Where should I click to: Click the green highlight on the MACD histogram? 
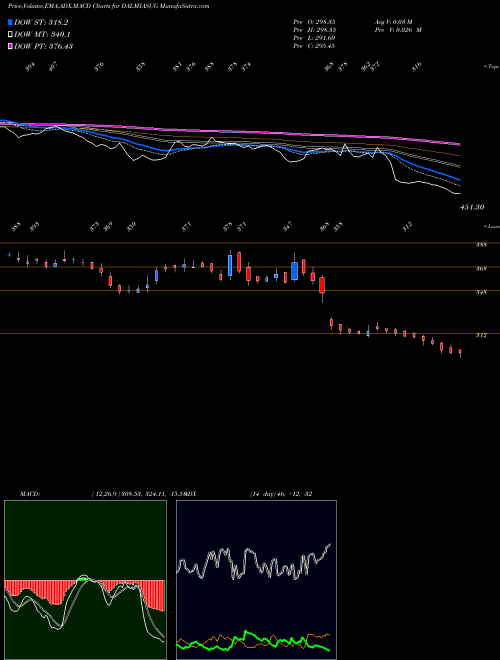(82, 580)
